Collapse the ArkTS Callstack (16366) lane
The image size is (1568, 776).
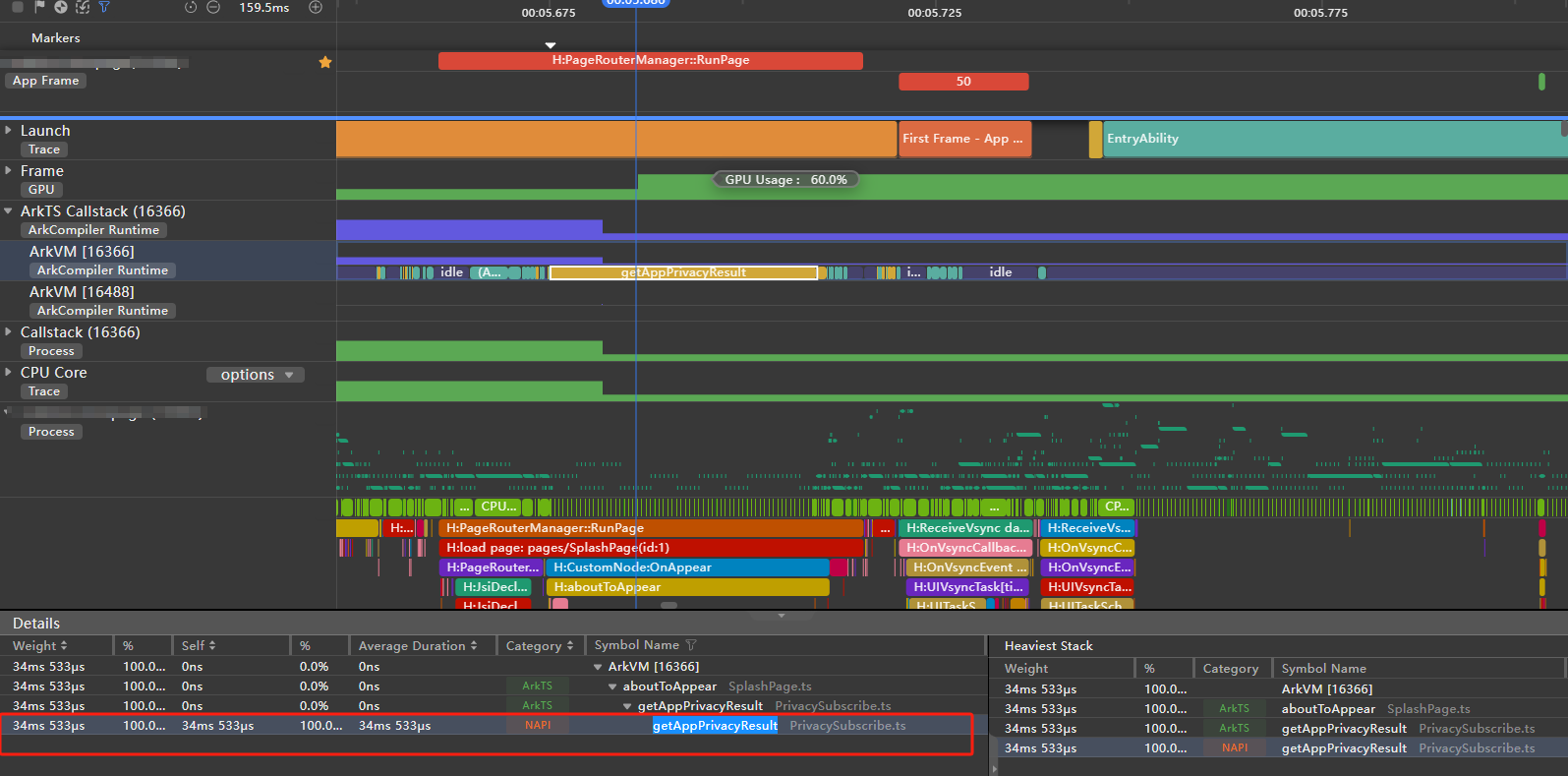pos(8,210)
